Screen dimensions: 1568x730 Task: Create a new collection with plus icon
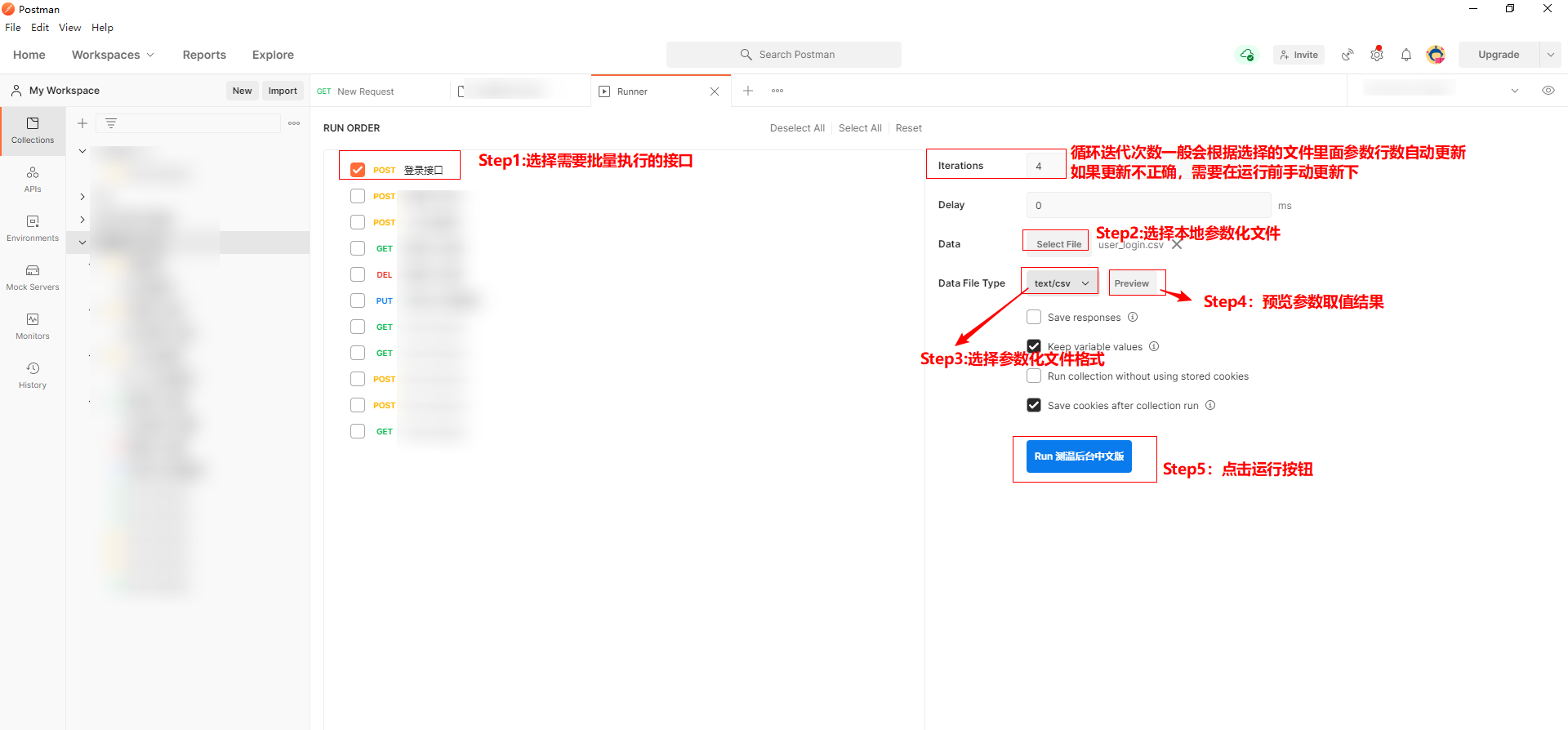[x=82, y=123]
